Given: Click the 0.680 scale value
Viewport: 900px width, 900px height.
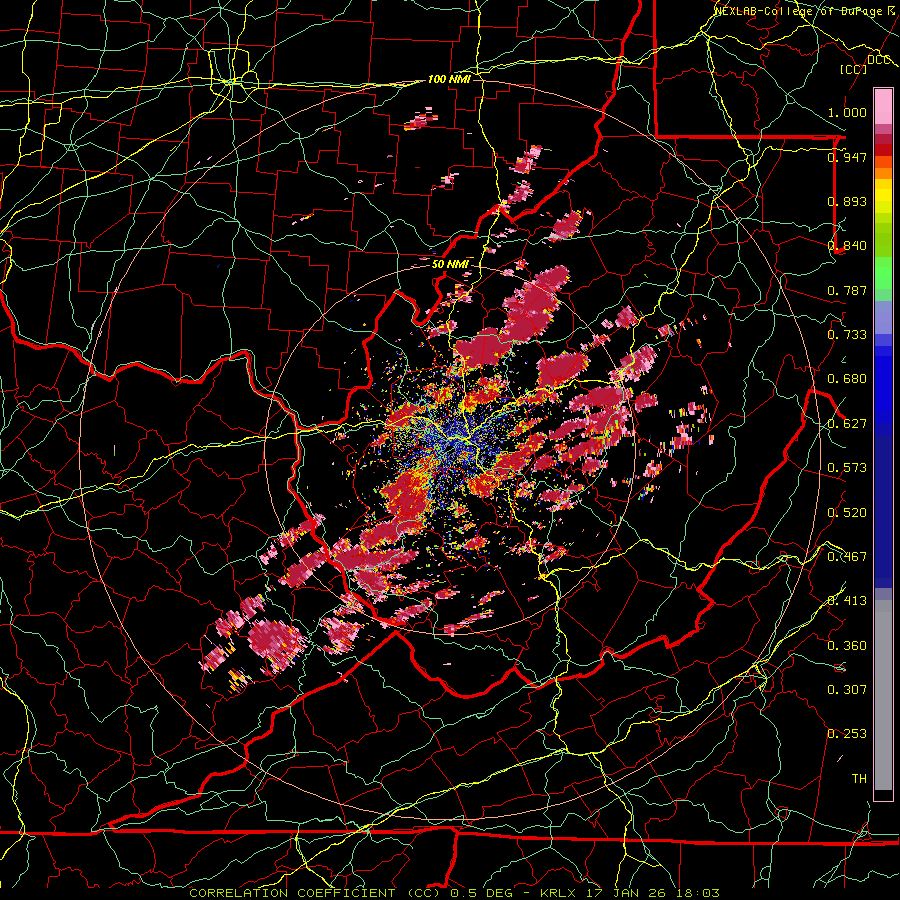Looking at the screenshot, I should tap(847, 379).
